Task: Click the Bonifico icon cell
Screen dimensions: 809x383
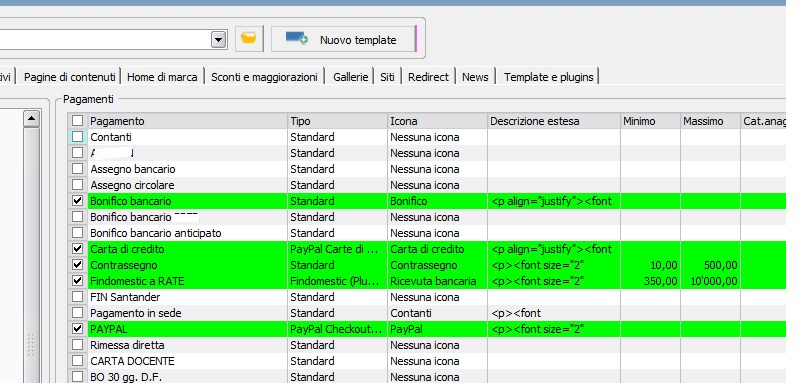Action: (x=438, y=201)
